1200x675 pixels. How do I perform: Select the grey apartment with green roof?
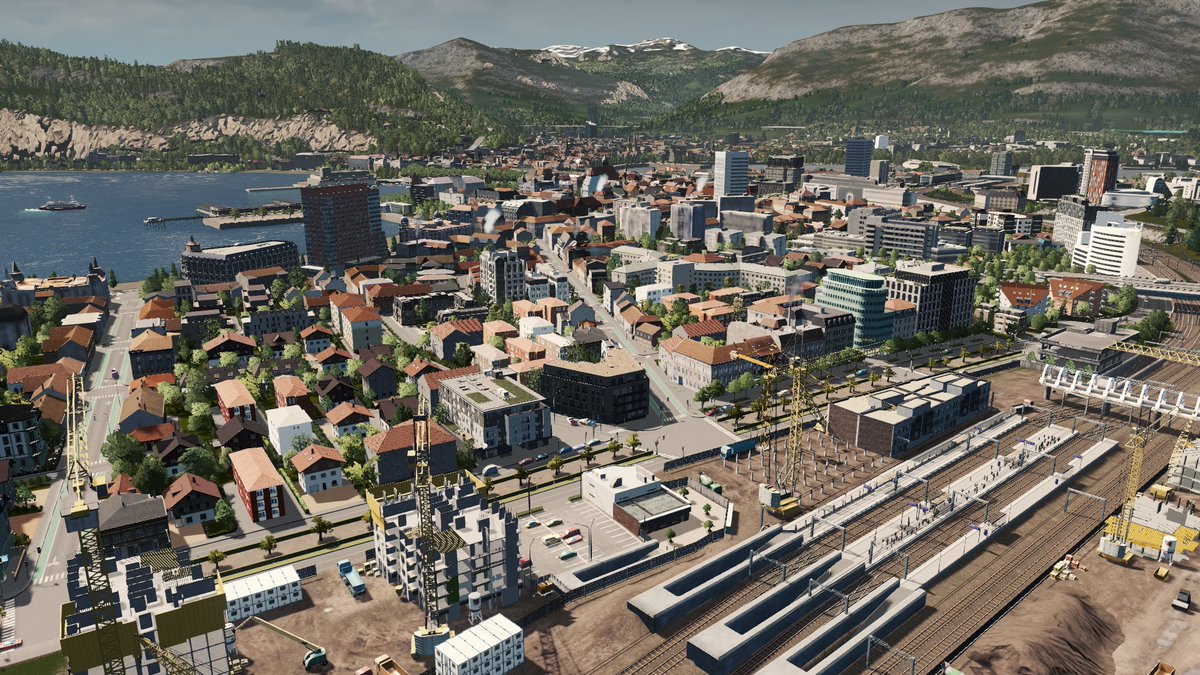point(494,409)
